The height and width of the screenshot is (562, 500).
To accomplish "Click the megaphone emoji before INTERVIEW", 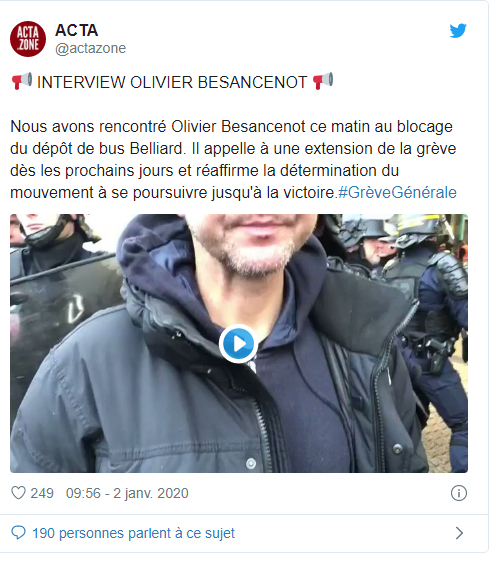I will coord(22,81).
